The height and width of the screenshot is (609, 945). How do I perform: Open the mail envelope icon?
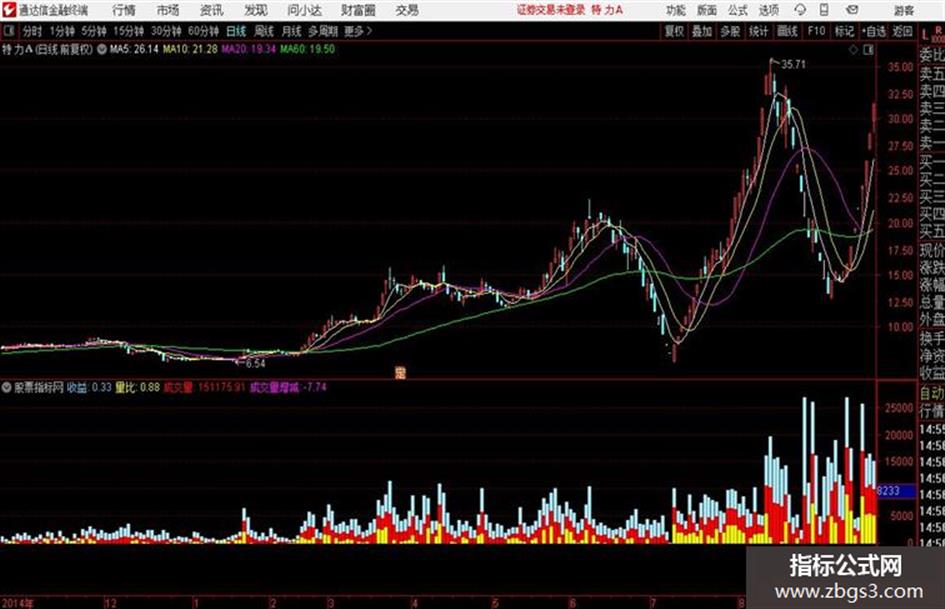point(852,10)
